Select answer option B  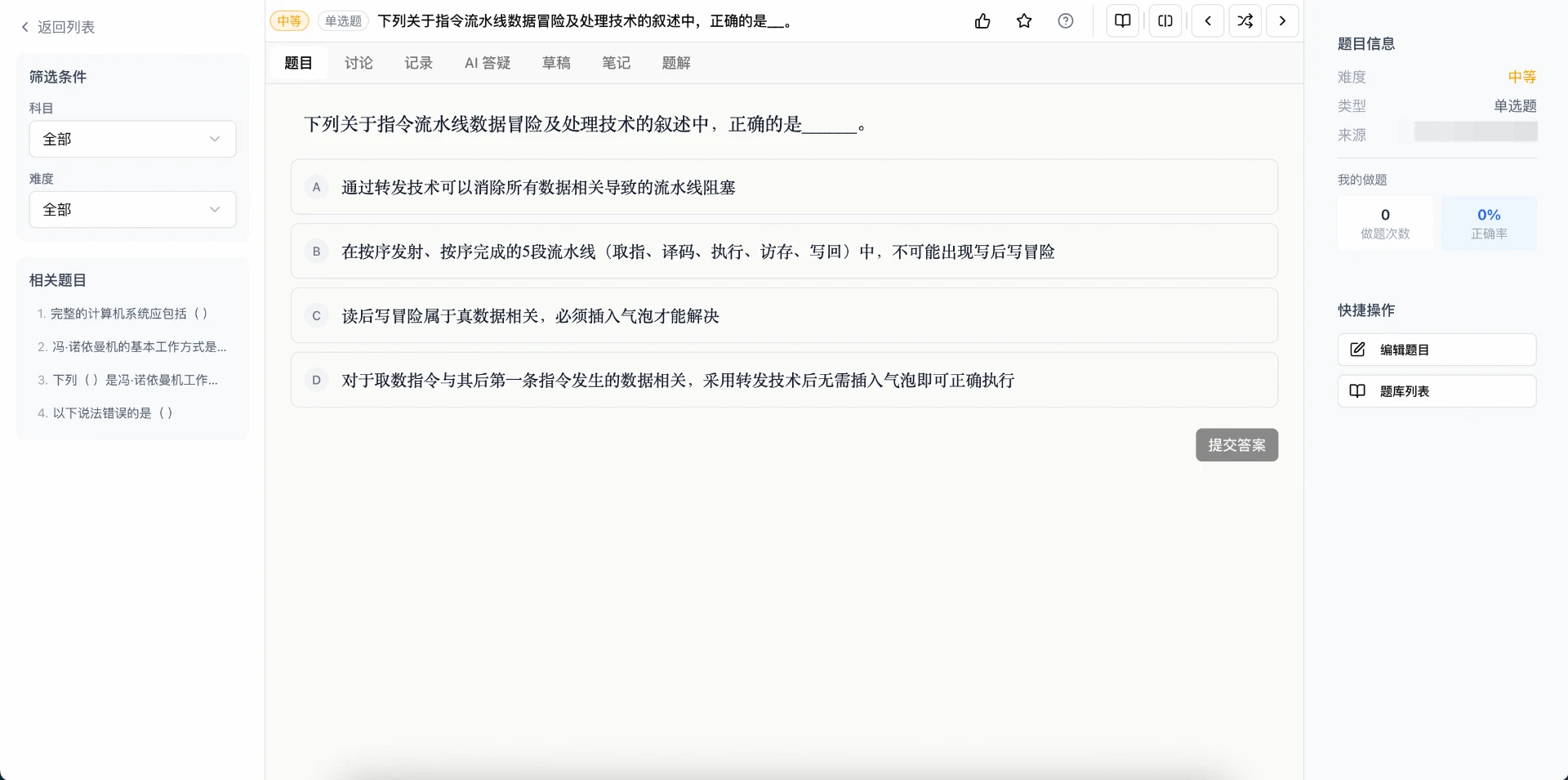[x=784, y=252]
